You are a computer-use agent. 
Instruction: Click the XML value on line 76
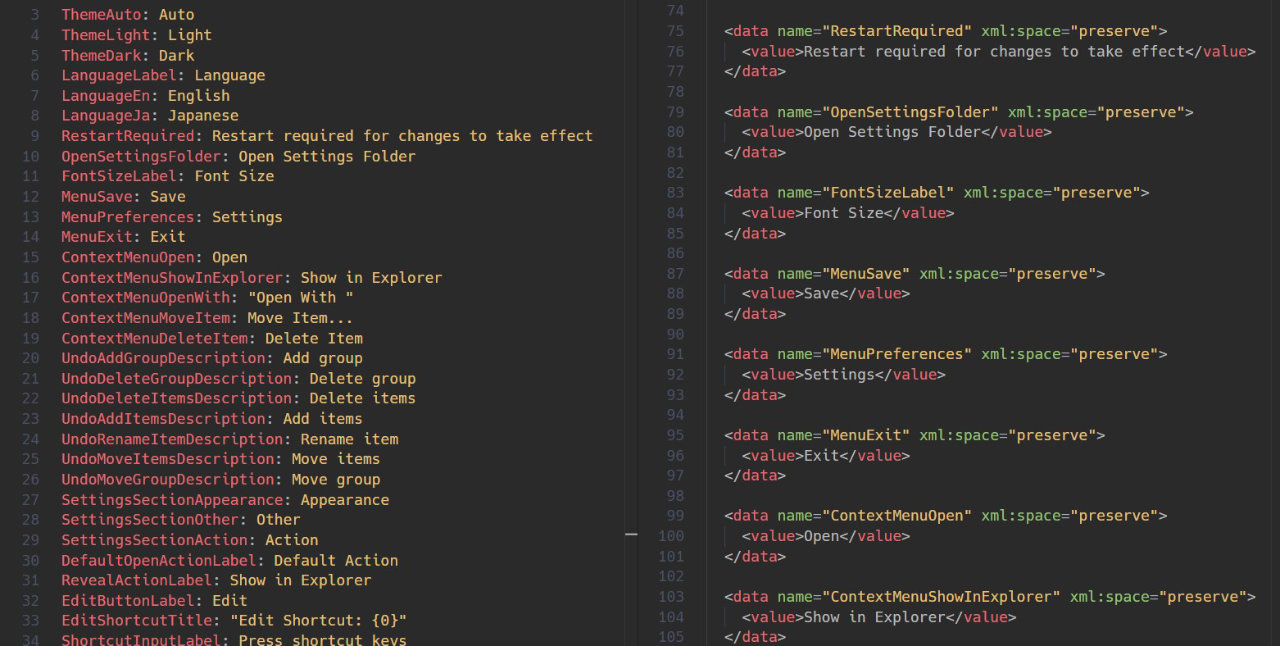pos(994,51)
